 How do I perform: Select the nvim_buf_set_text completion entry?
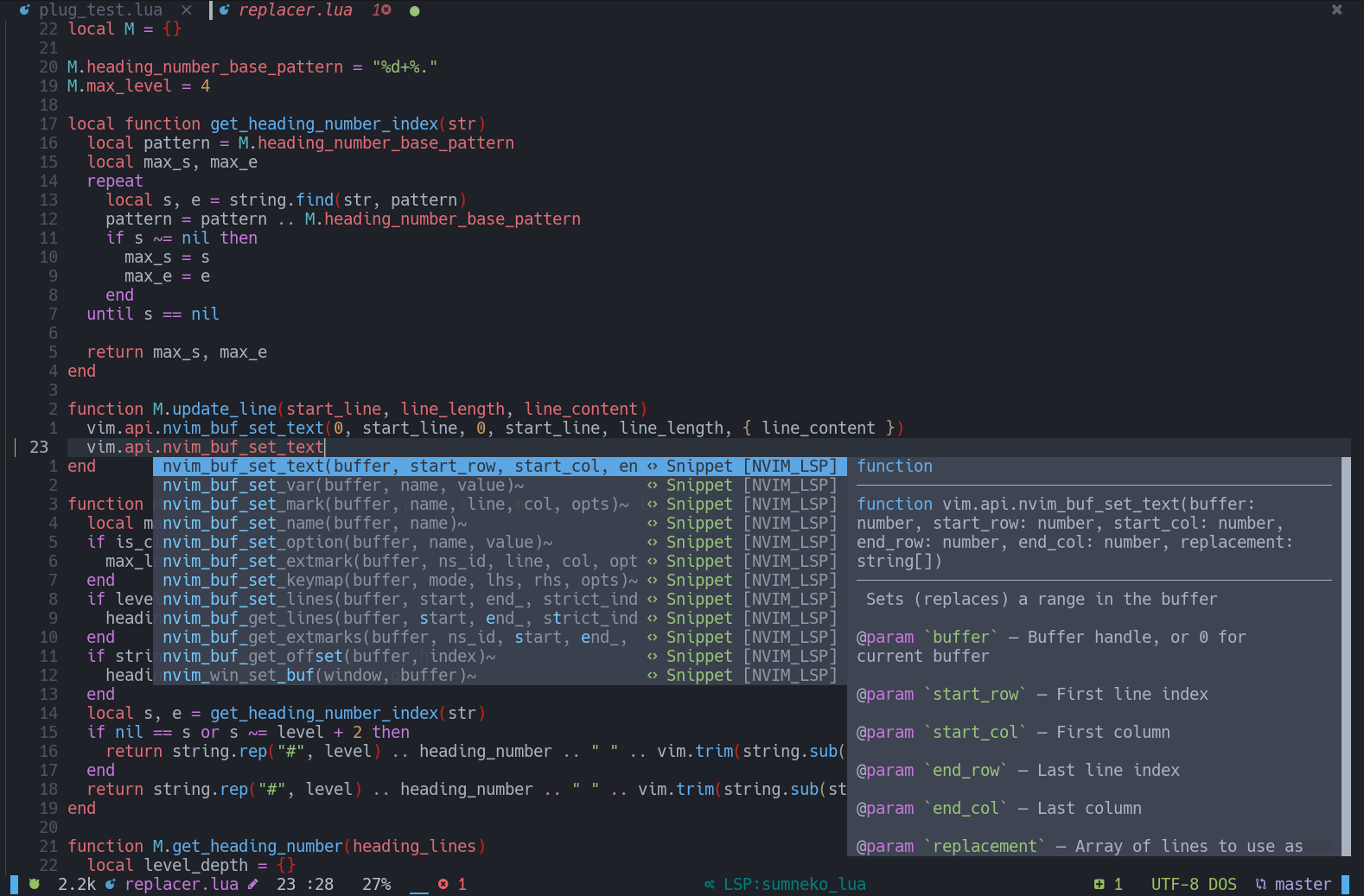click(x=500, y=466)
